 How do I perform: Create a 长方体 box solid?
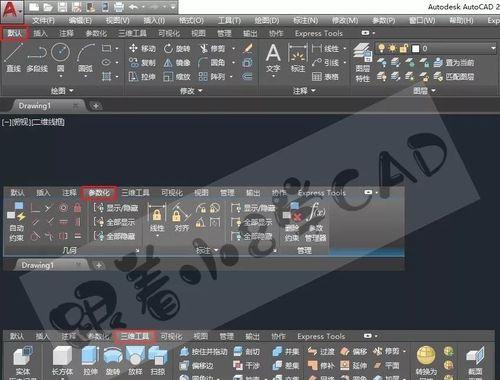(62, 360)
